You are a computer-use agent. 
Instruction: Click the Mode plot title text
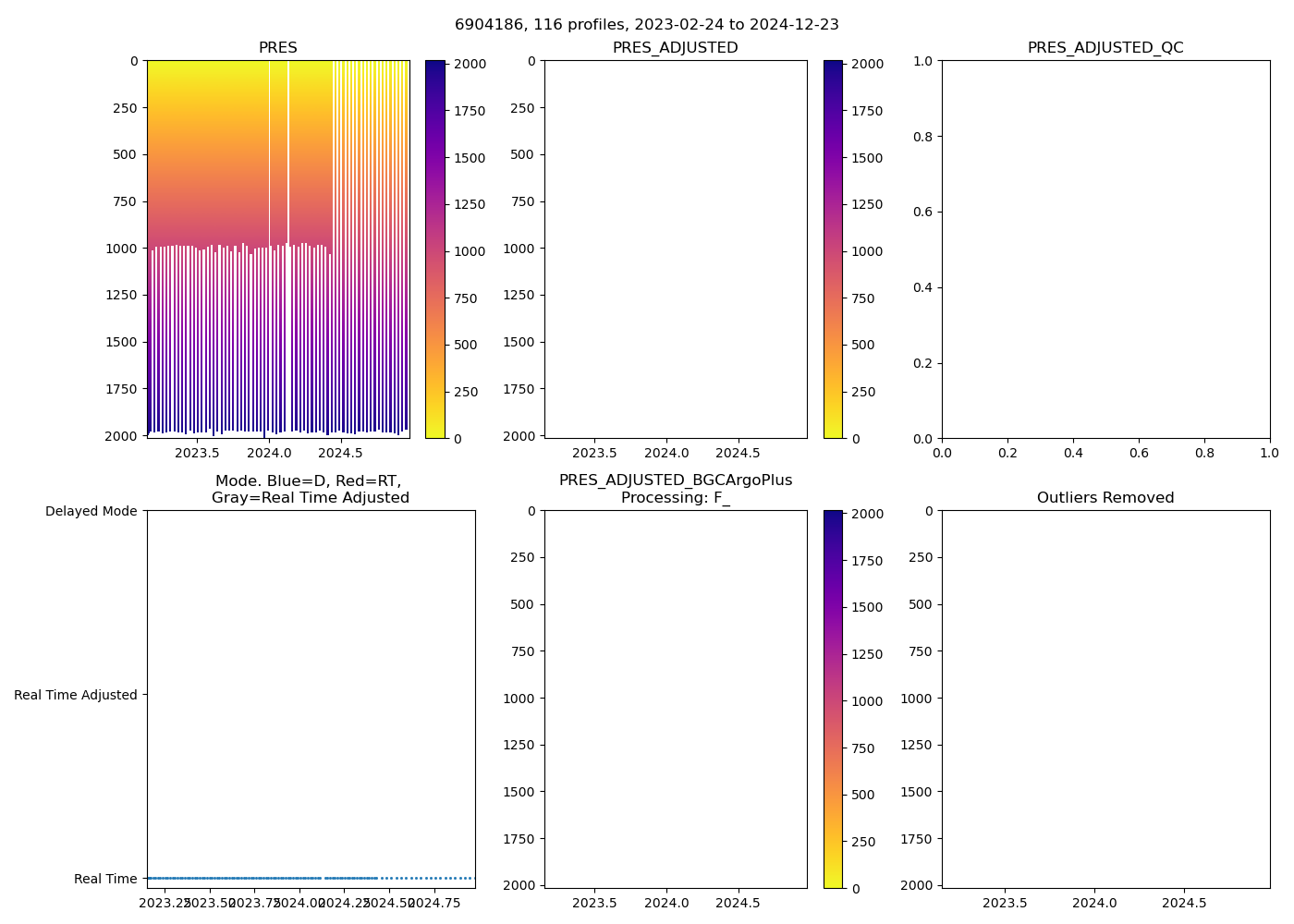point(310,490)
